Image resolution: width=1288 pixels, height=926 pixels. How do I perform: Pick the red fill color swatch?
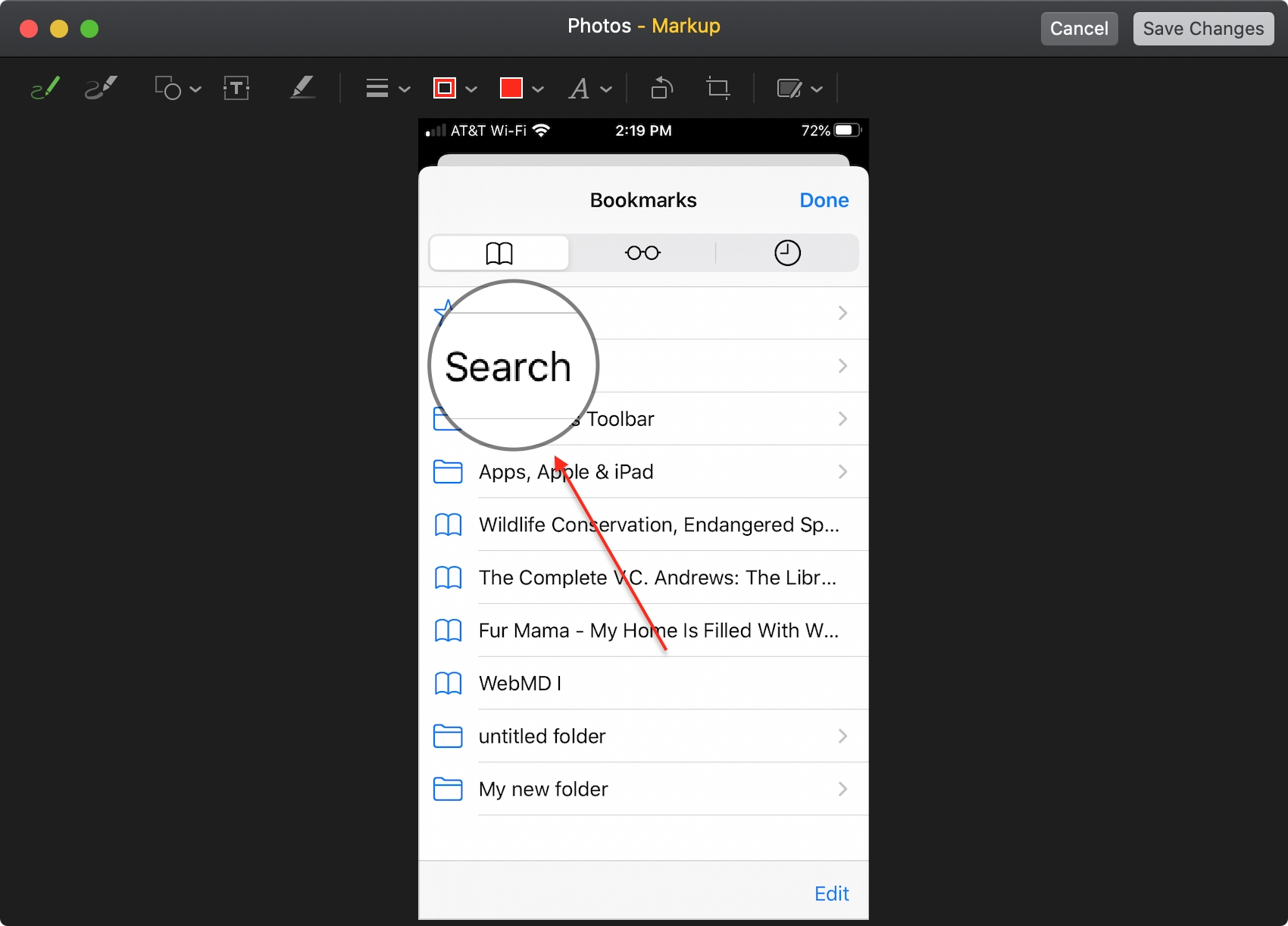pyautogui.click(x=511, y=89)
